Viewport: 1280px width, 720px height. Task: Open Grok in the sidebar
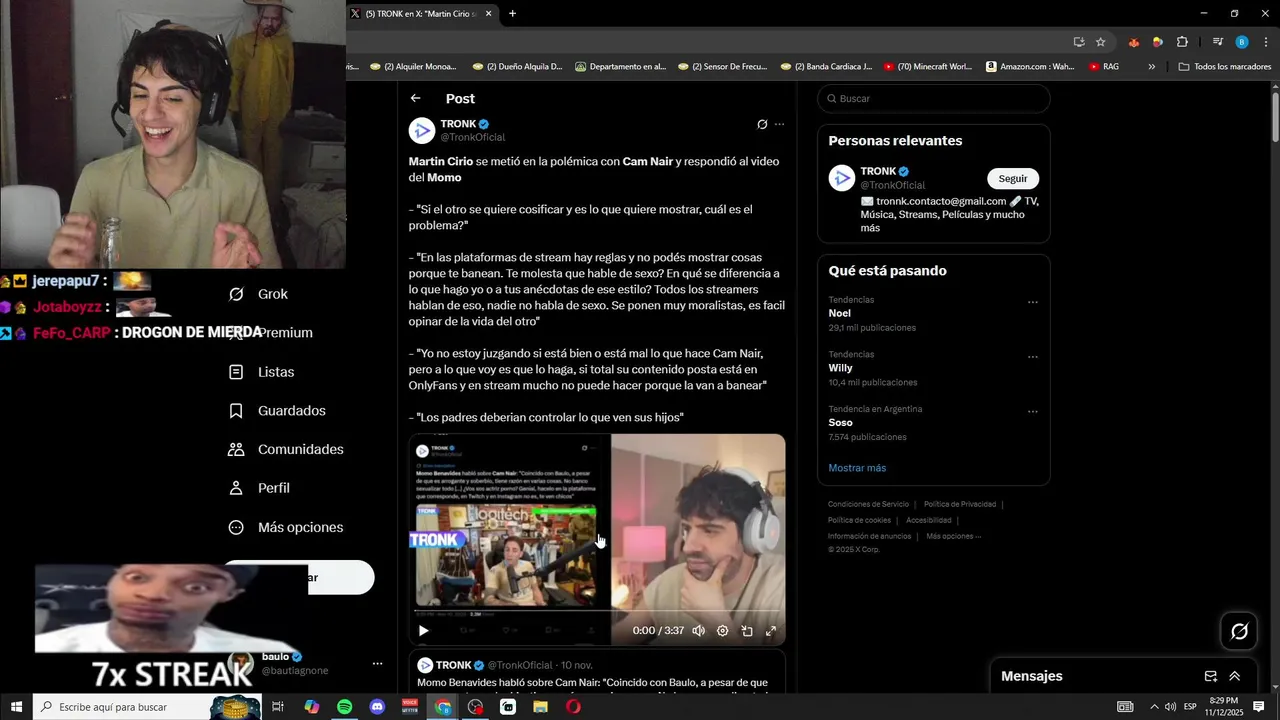[259, 294]
